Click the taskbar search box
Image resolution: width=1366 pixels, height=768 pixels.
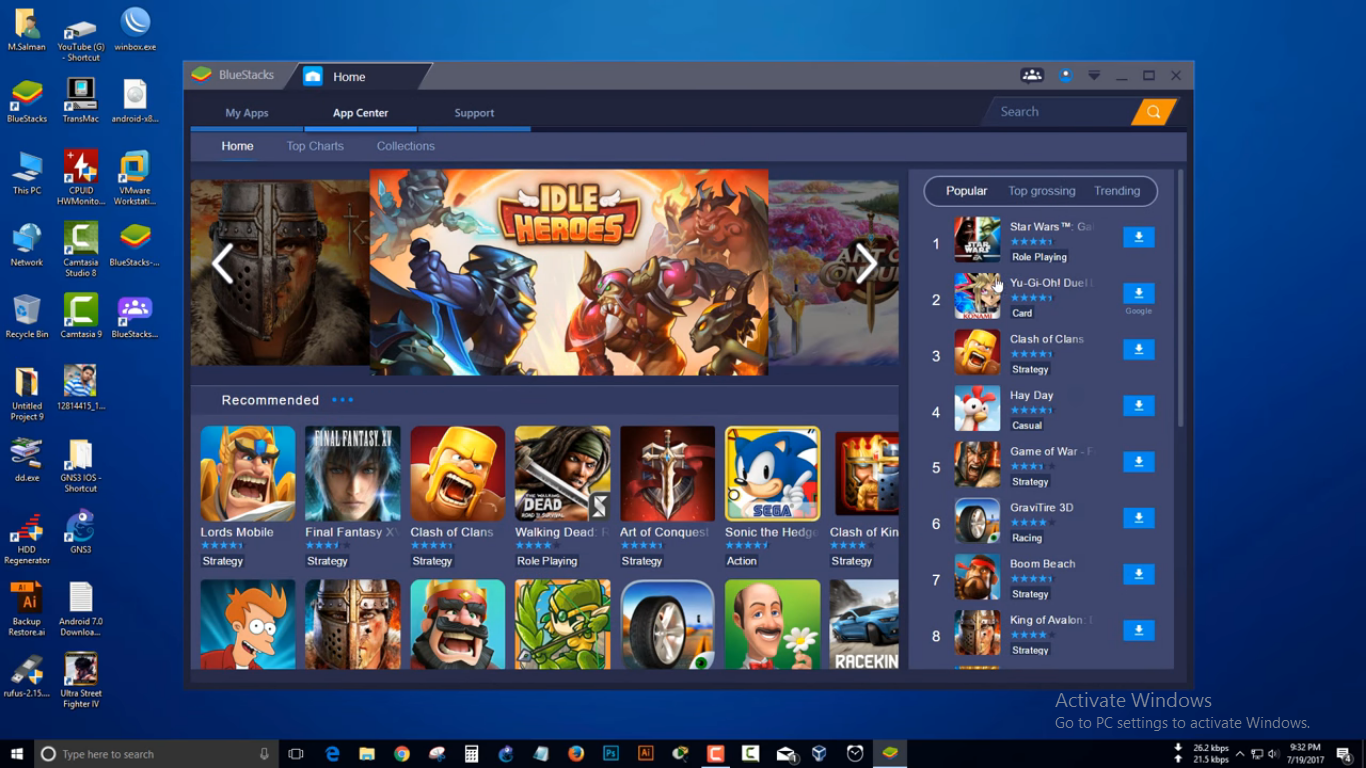click(x=158, y=754)
